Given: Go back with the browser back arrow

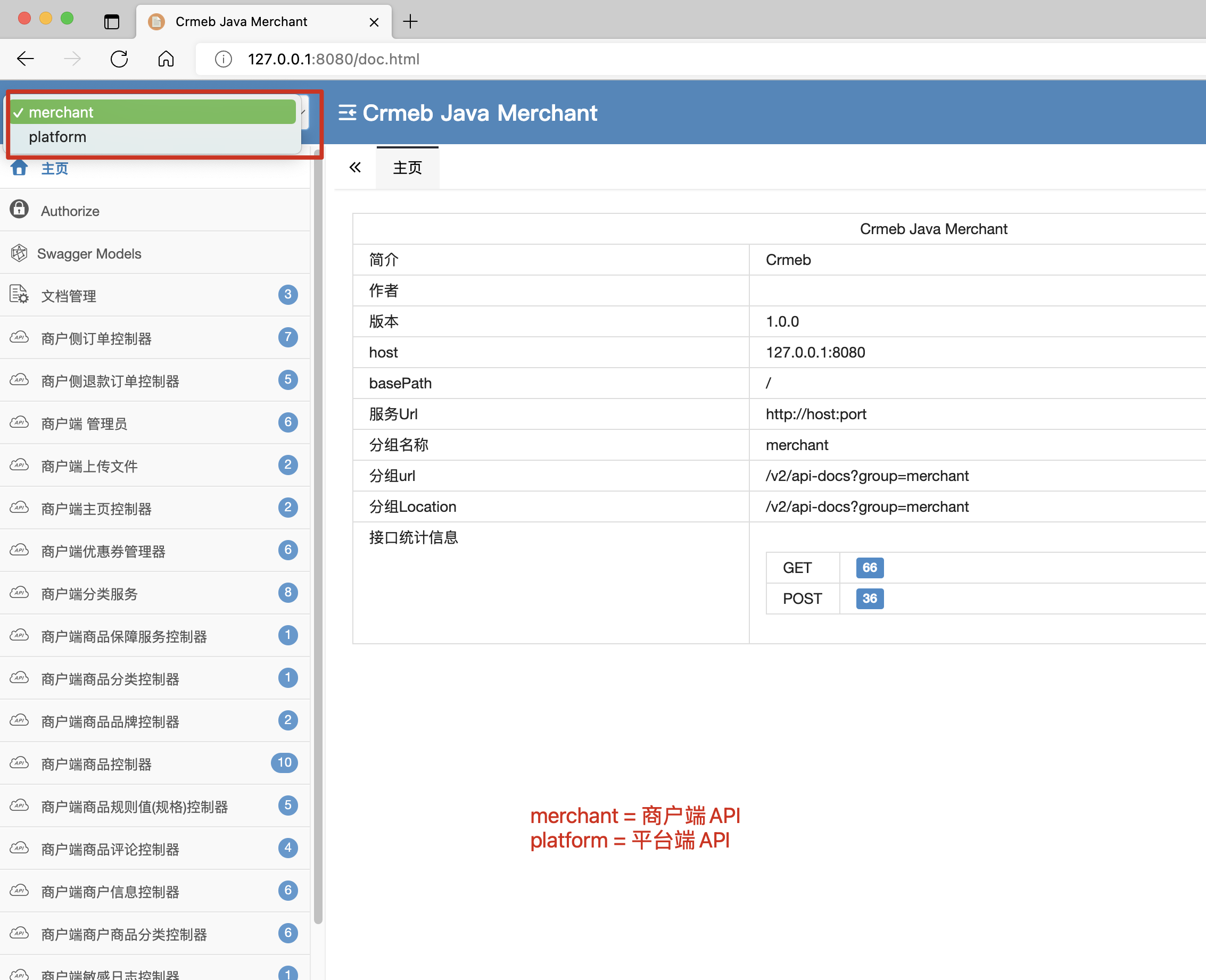Looking at the screenshot, I should click(x=26, y=59).
